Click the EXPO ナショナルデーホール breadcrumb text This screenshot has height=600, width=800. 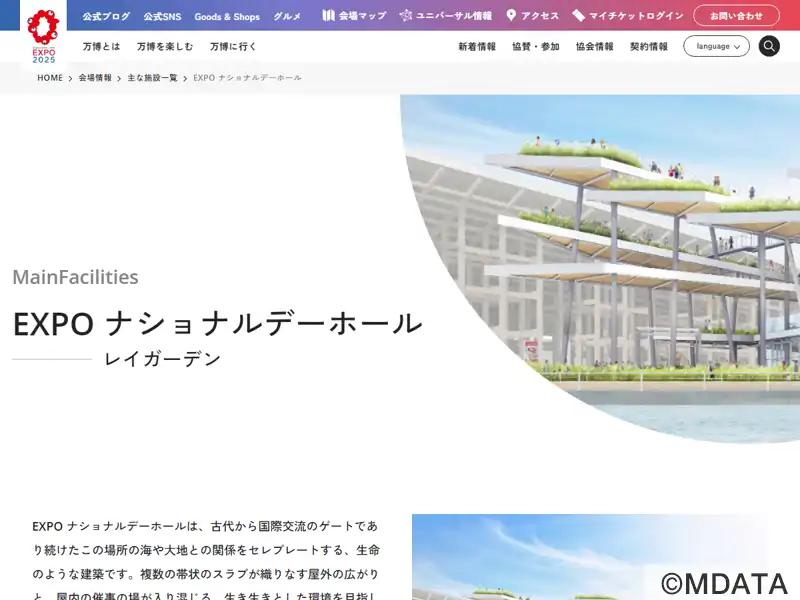pyautogui.click(x=247, y=78)
